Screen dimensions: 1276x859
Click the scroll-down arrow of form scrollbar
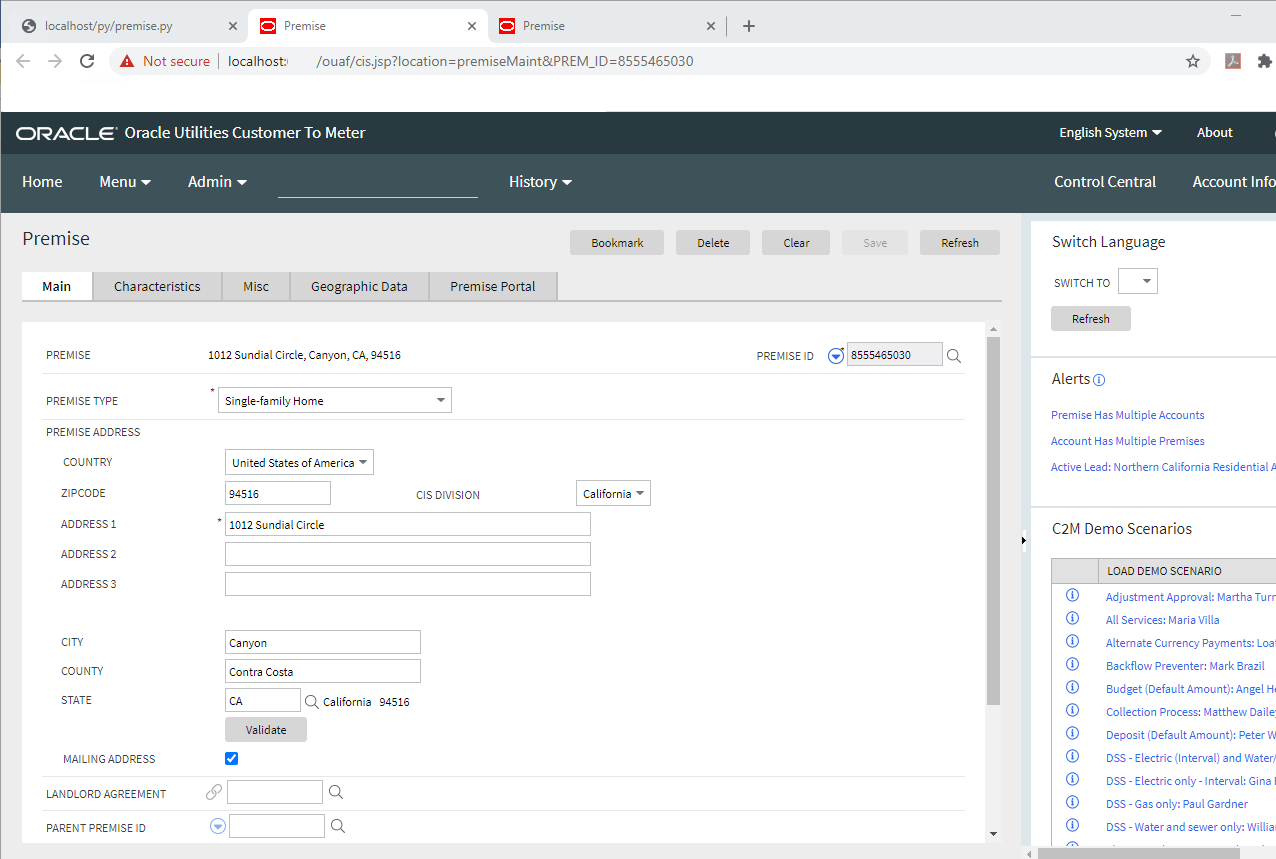[993, 834]
